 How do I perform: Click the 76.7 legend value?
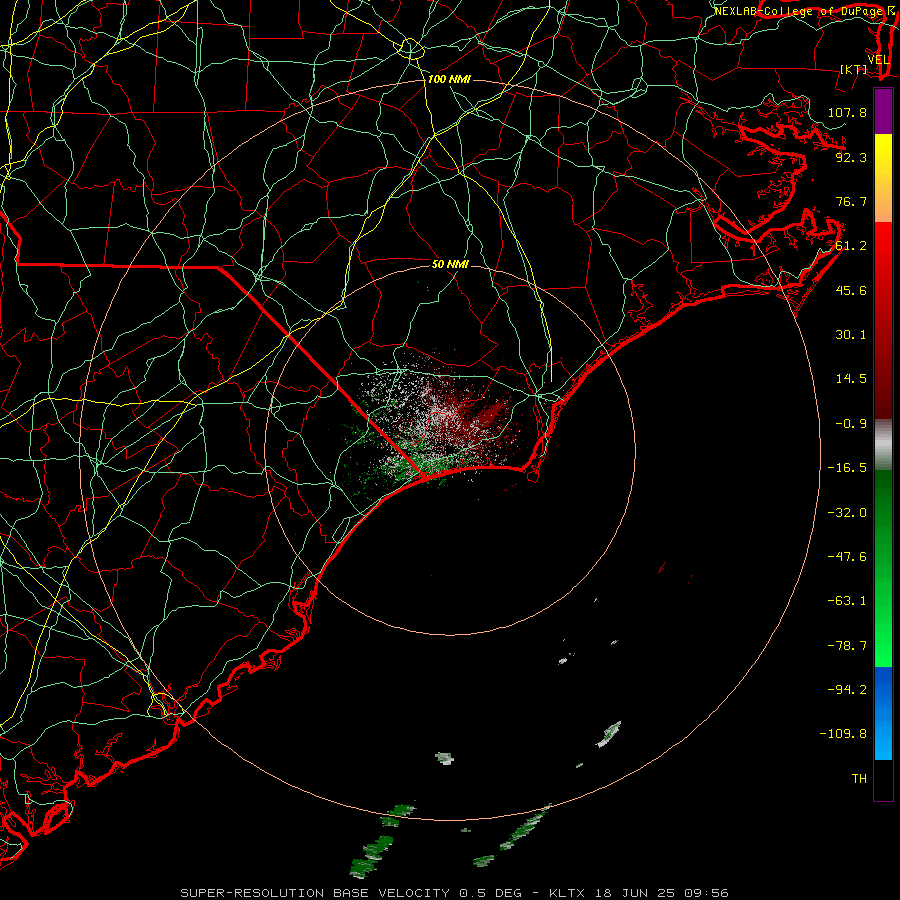[x=851, y=201]
